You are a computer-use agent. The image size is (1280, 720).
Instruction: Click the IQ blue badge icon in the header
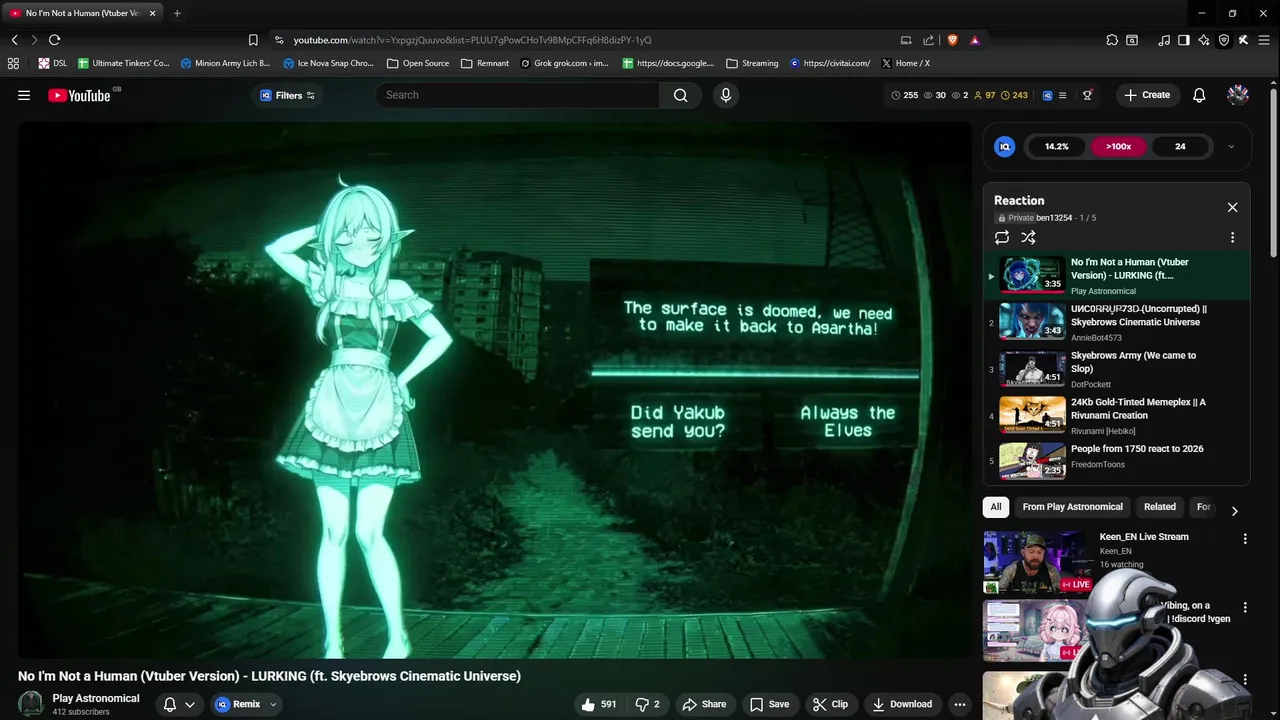click(x=1047, y=95)
